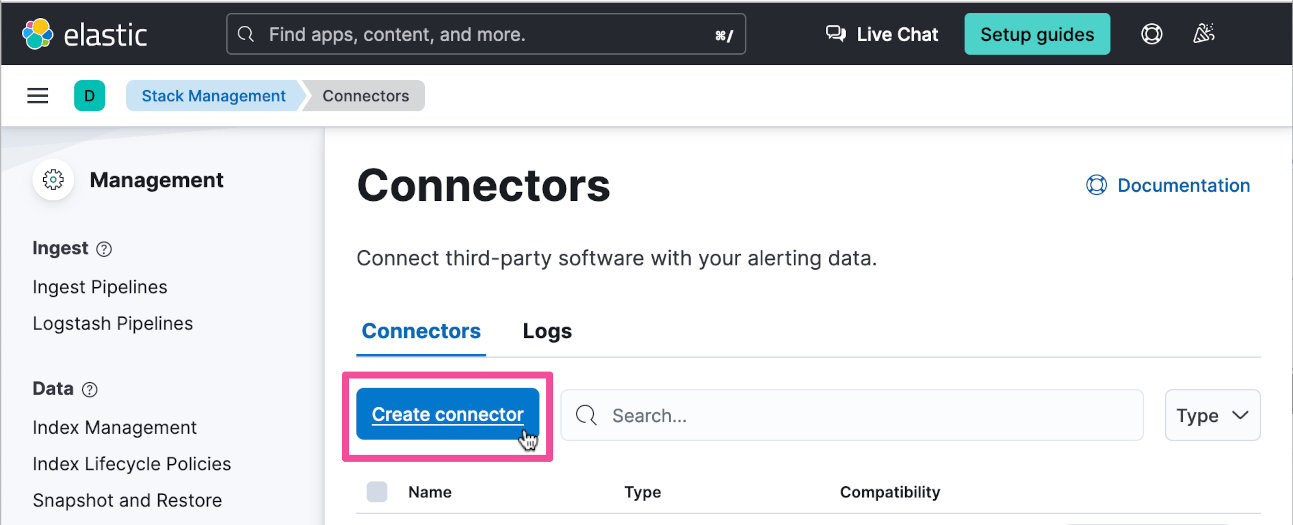
Task: Open the Setup guides button
Action: click(1037, 34)
